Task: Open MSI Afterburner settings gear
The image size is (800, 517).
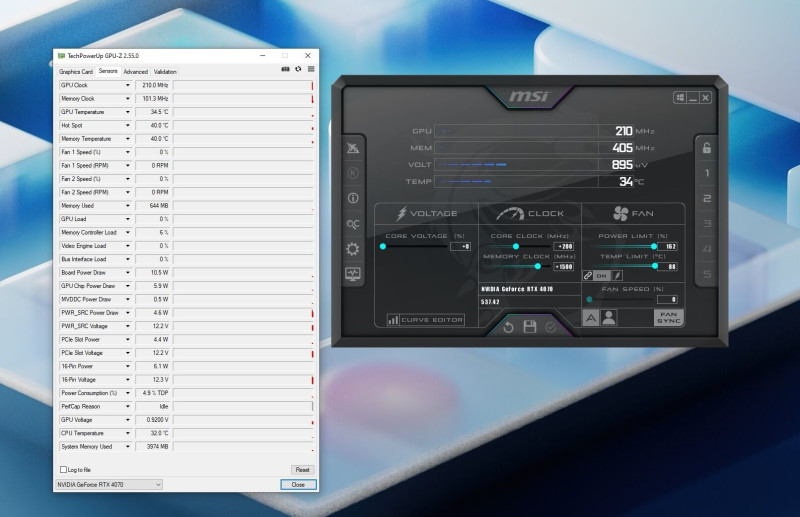Action: click(353, 249)
